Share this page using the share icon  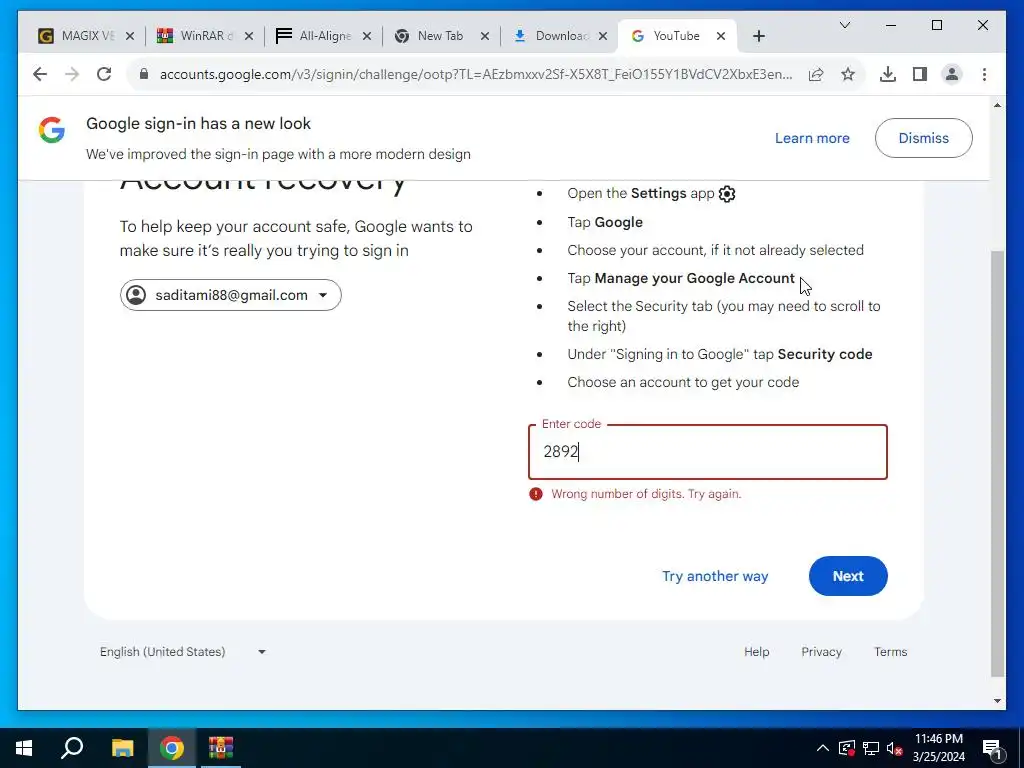coord(816,74)
